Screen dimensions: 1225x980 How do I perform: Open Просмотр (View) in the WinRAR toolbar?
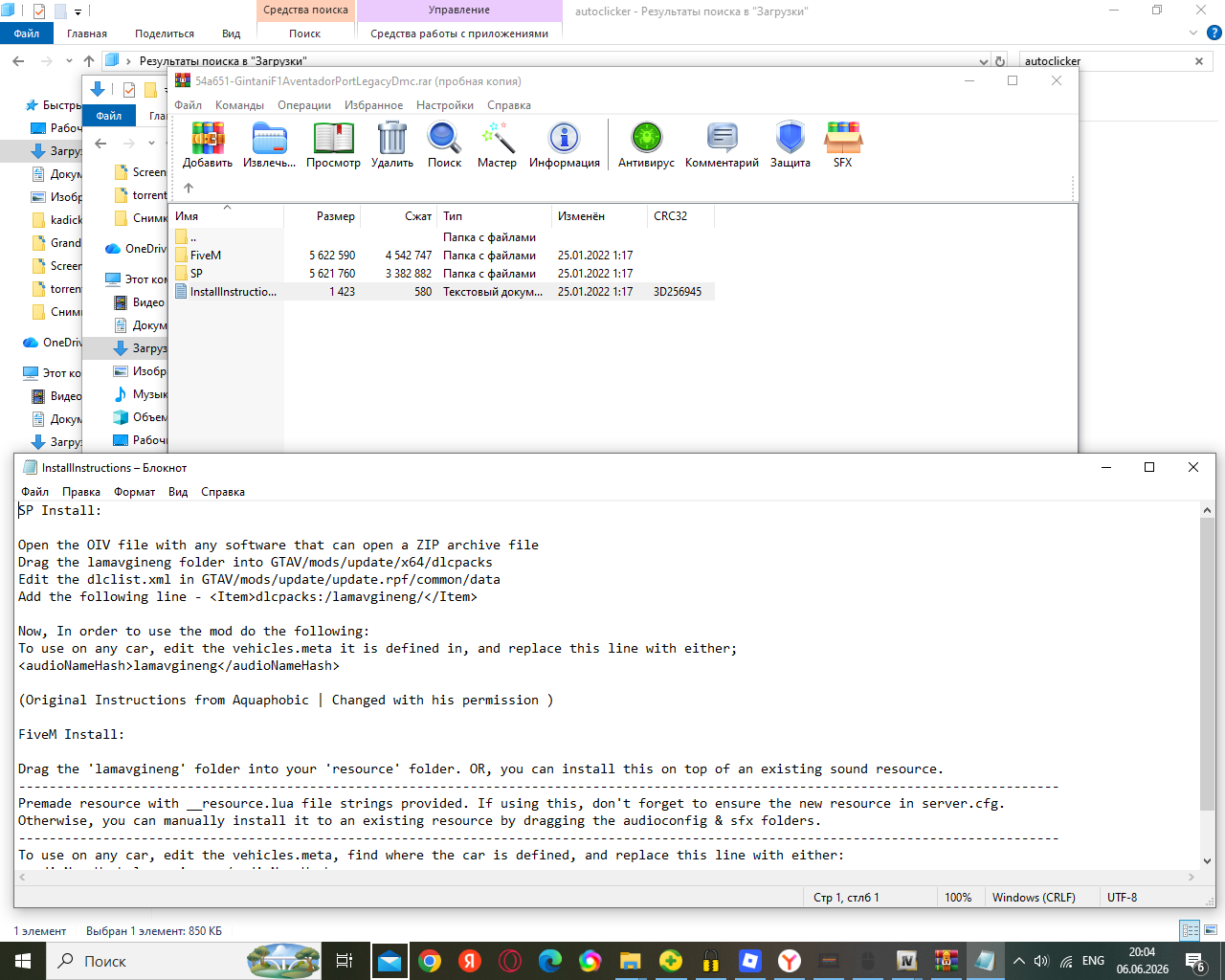click(x=333, y=145)
